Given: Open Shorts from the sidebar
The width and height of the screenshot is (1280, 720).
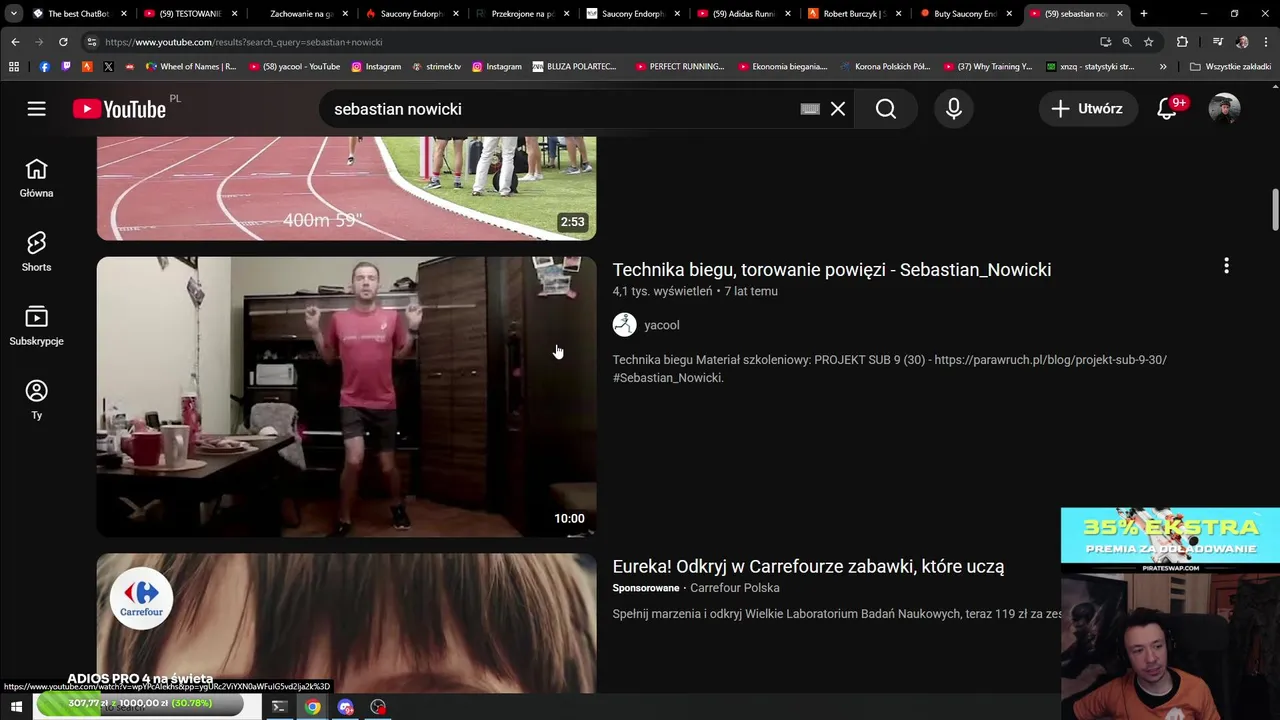Looking at the screenshot, I should pos(36,252).
